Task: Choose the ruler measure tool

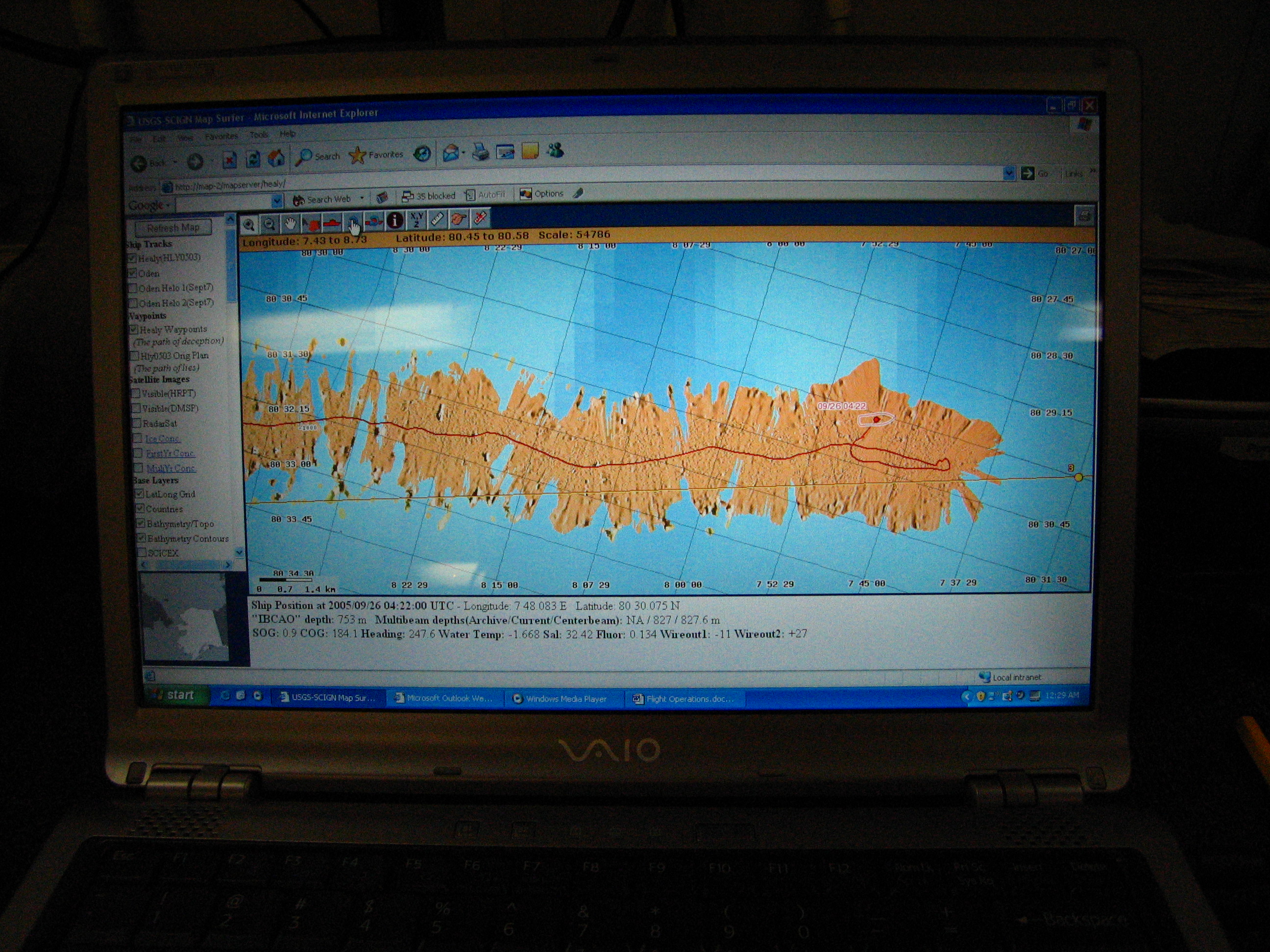Action: click(x=438, y=219)
